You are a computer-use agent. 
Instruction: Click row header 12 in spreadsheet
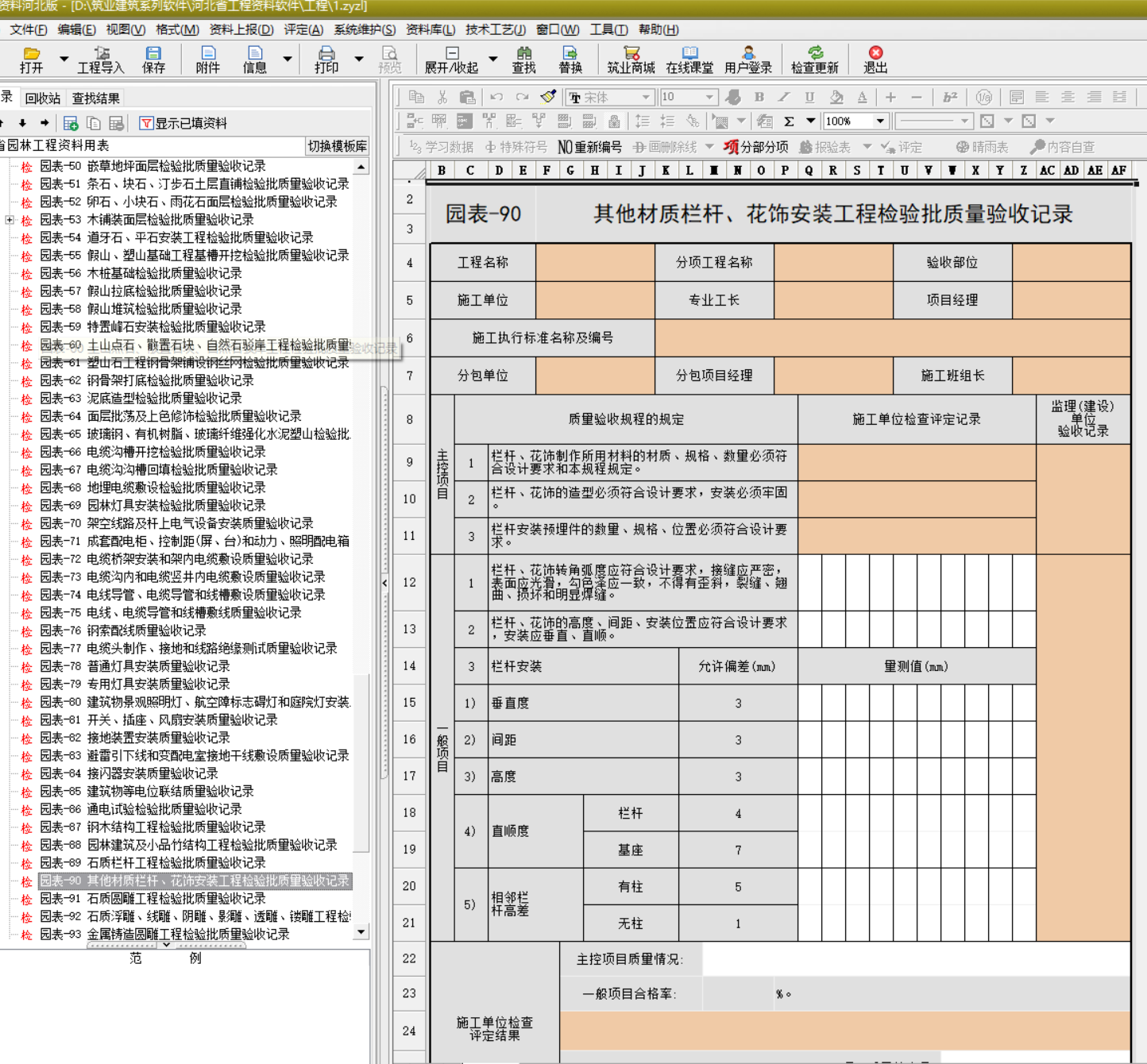410,582
